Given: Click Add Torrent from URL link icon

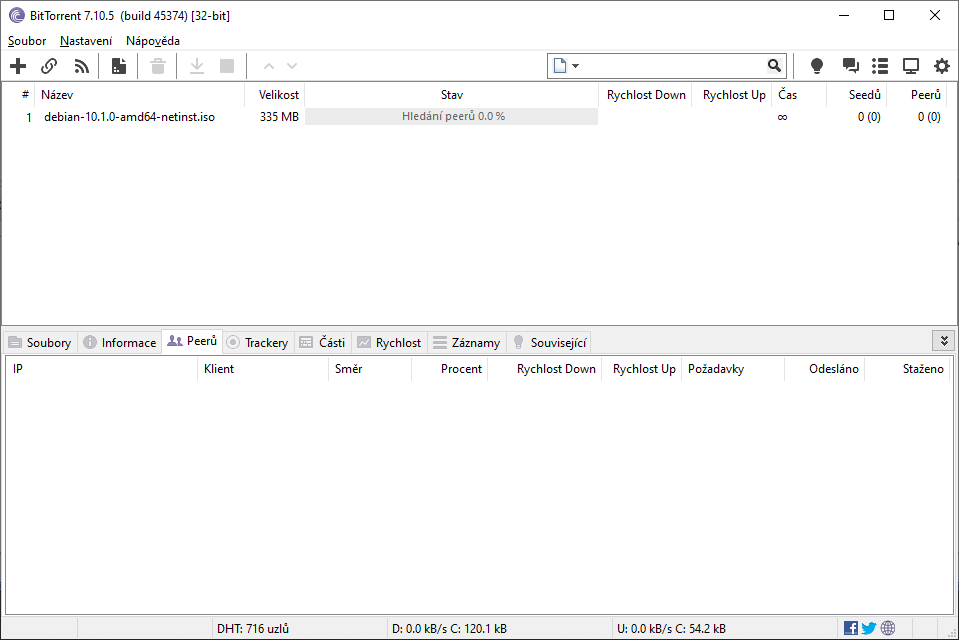Looking at the screenshot, I should [49, 65].
